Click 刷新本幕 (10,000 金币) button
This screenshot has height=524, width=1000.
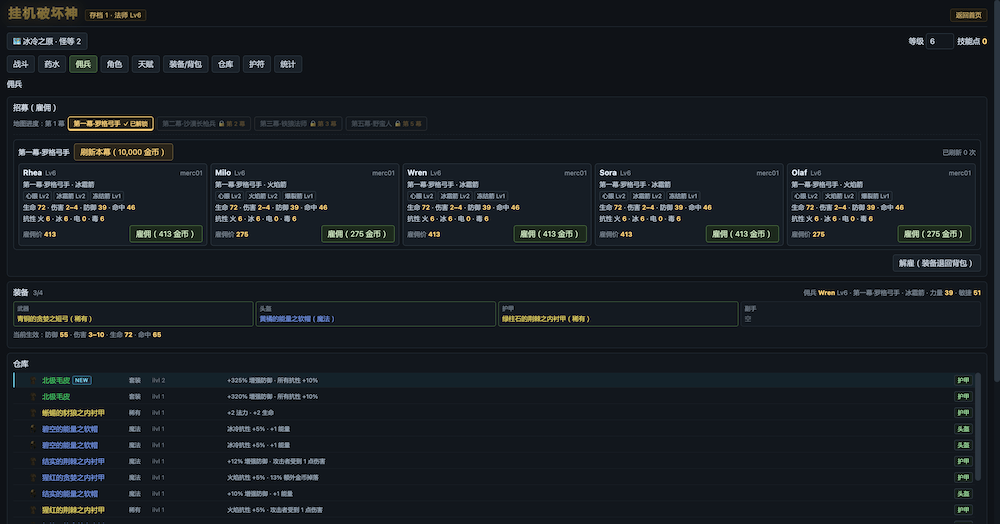coord(123,152)
